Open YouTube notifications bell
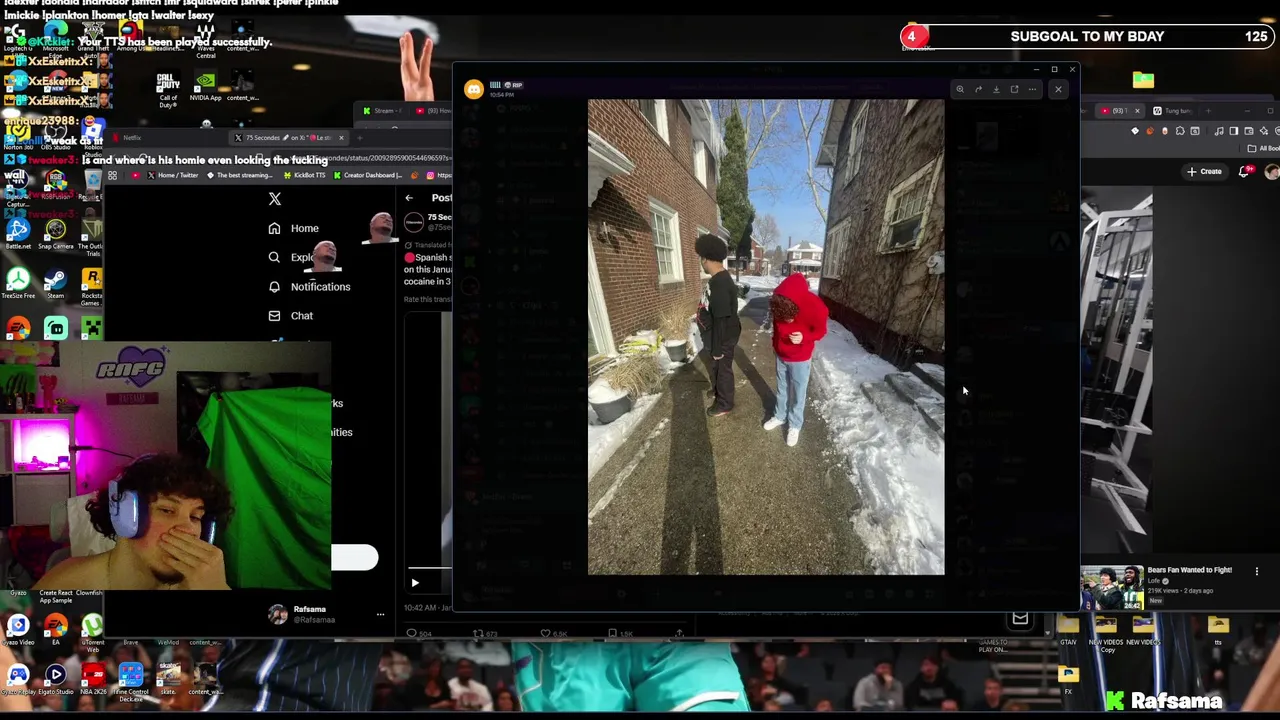The width and height of the screenshot is (1280, 720). [1244, 172]
